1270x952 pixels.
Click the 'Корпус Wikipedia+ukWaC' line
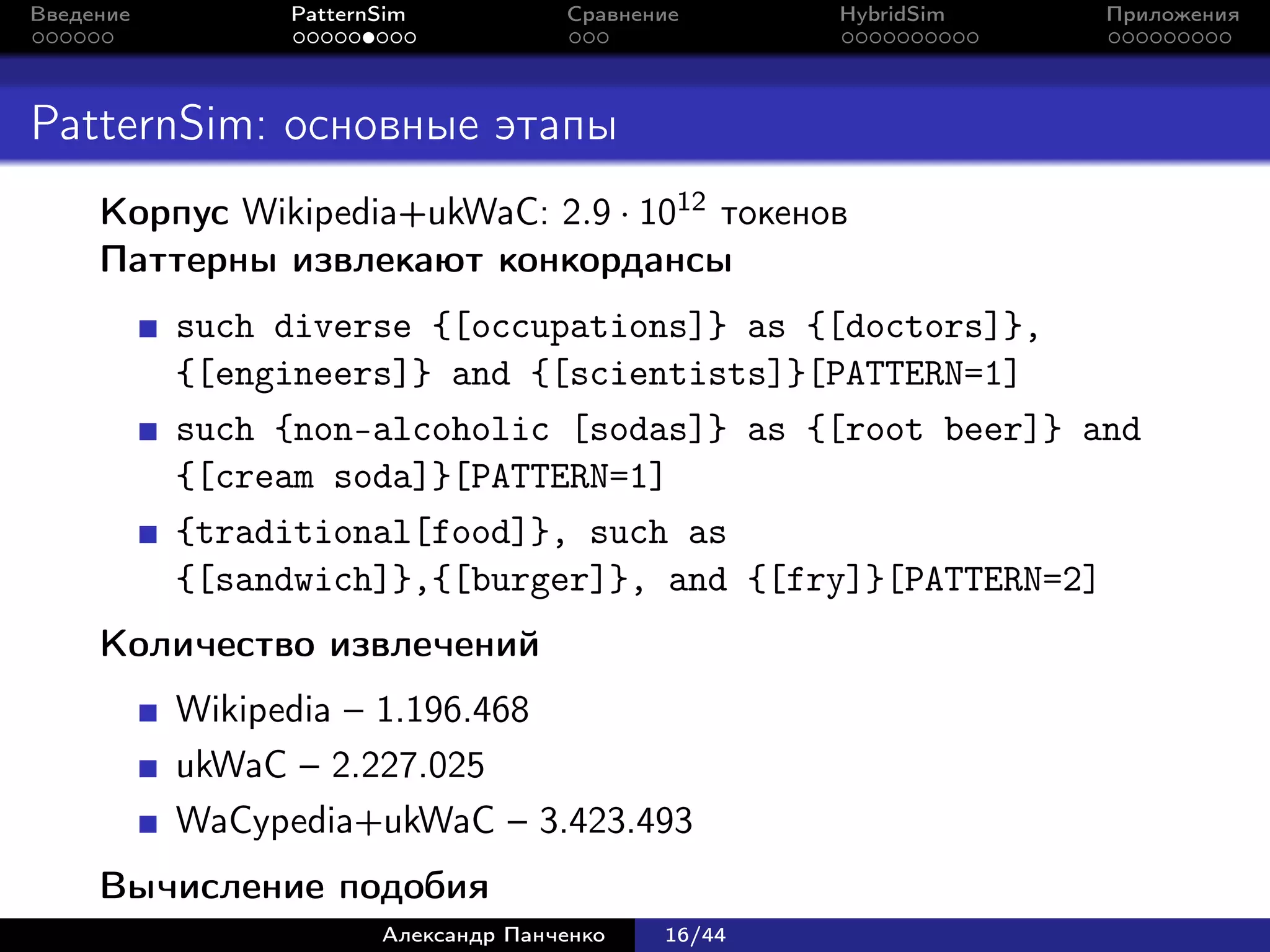(x=474, y=211)
